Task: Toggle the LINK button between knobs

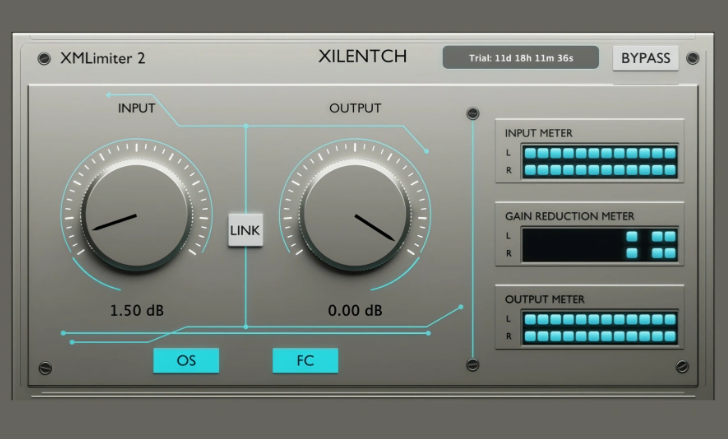Action: 246,230
